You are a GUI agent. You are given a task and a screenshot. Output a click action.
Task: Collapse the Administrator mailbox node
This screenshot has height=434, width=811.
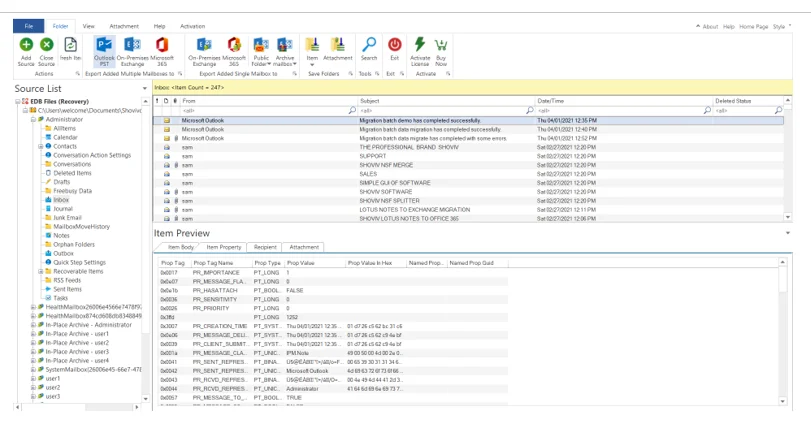click(33, 119)
